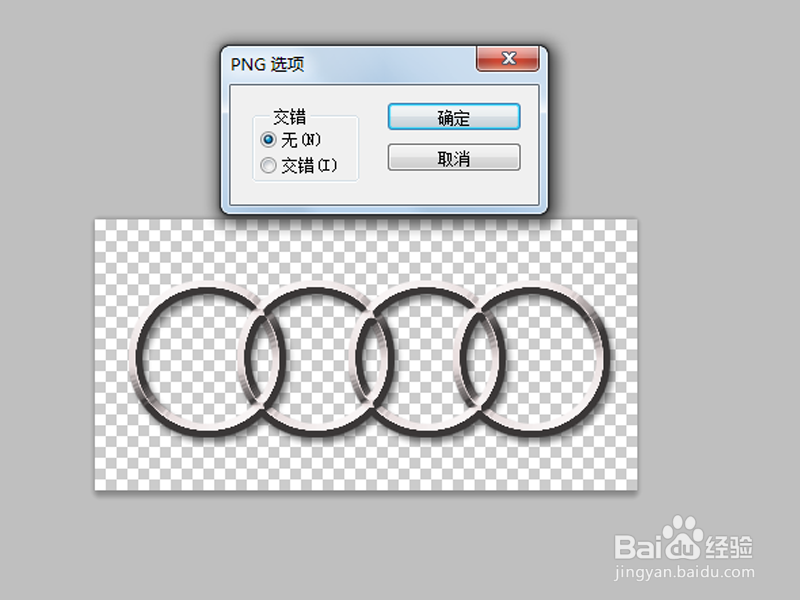Click the PNG 选项 dialog title
800x600 pixels.
click(x=267, y=64)
